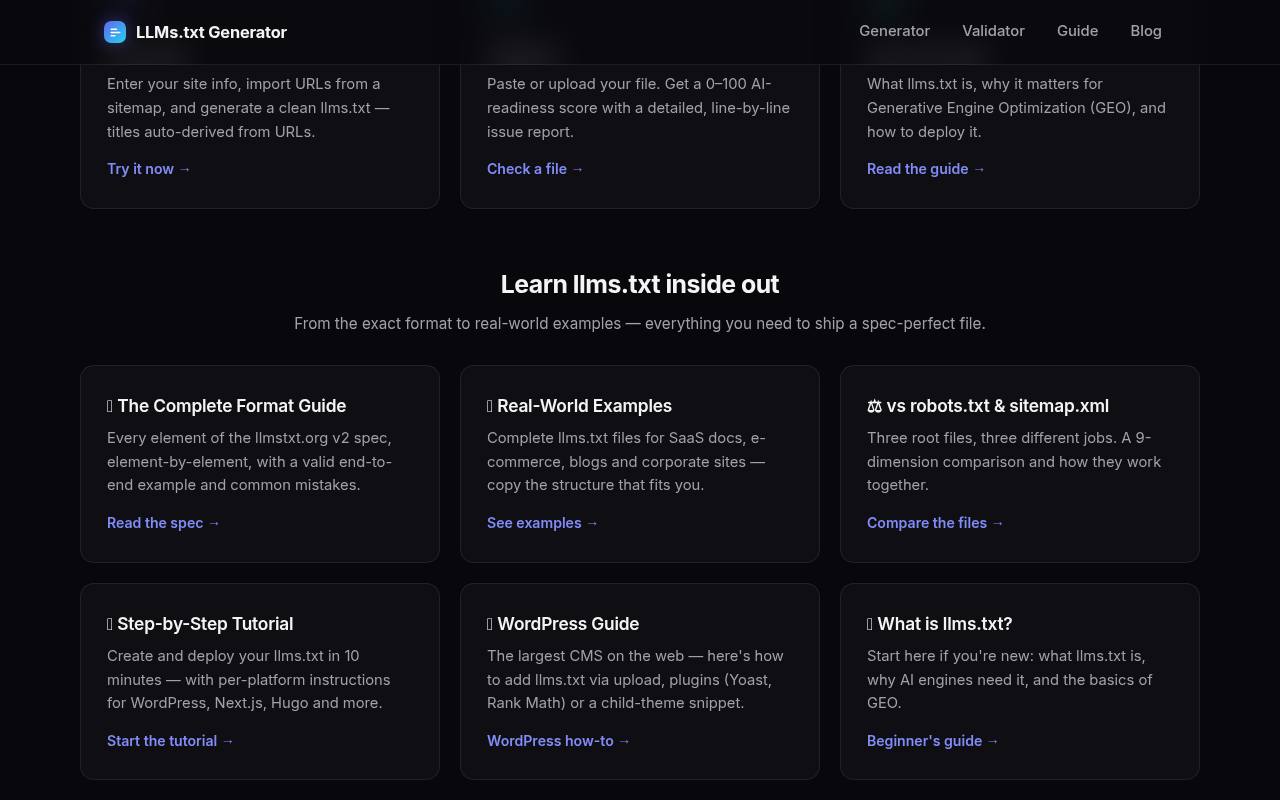The height and width of the screenshot is (800, 1280).
Task: Click the description starting Start here if you're new
Action: (x=1010, y=679)
